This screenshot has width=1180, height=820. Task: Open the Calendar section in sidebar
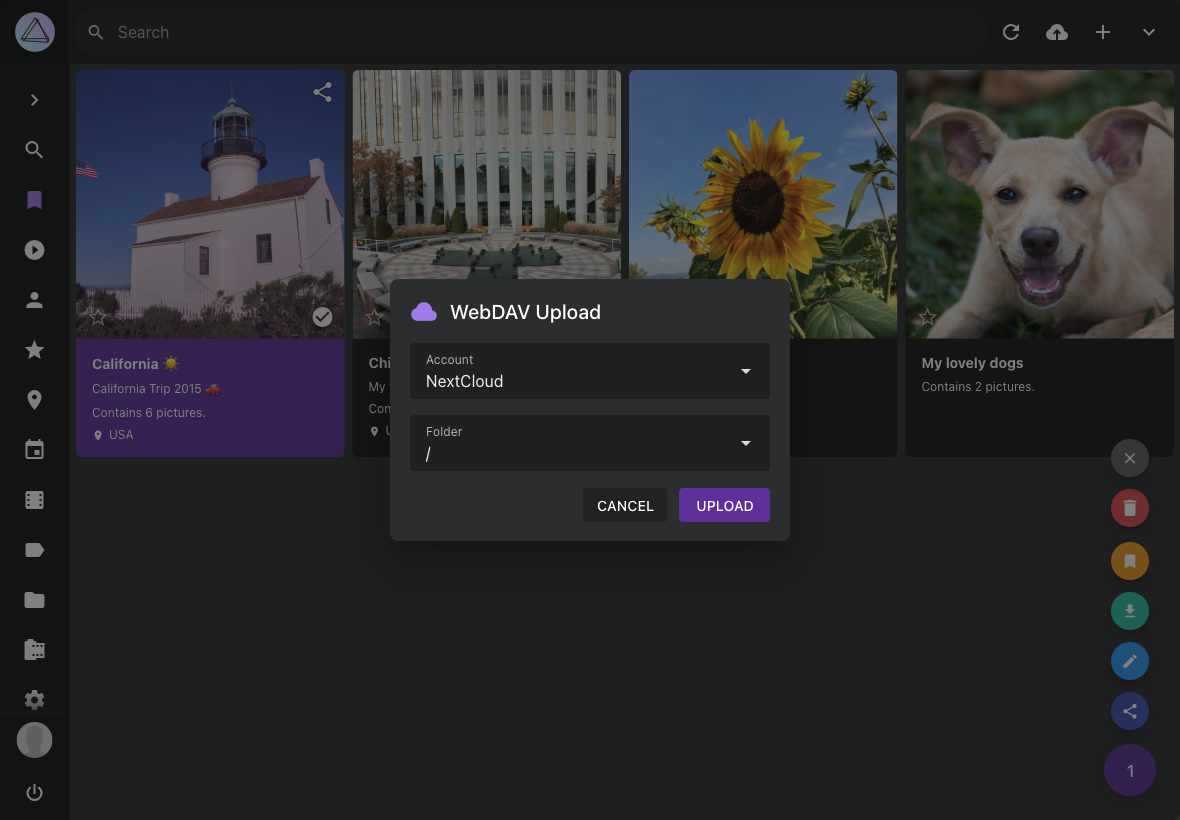[x=34, y=449]
